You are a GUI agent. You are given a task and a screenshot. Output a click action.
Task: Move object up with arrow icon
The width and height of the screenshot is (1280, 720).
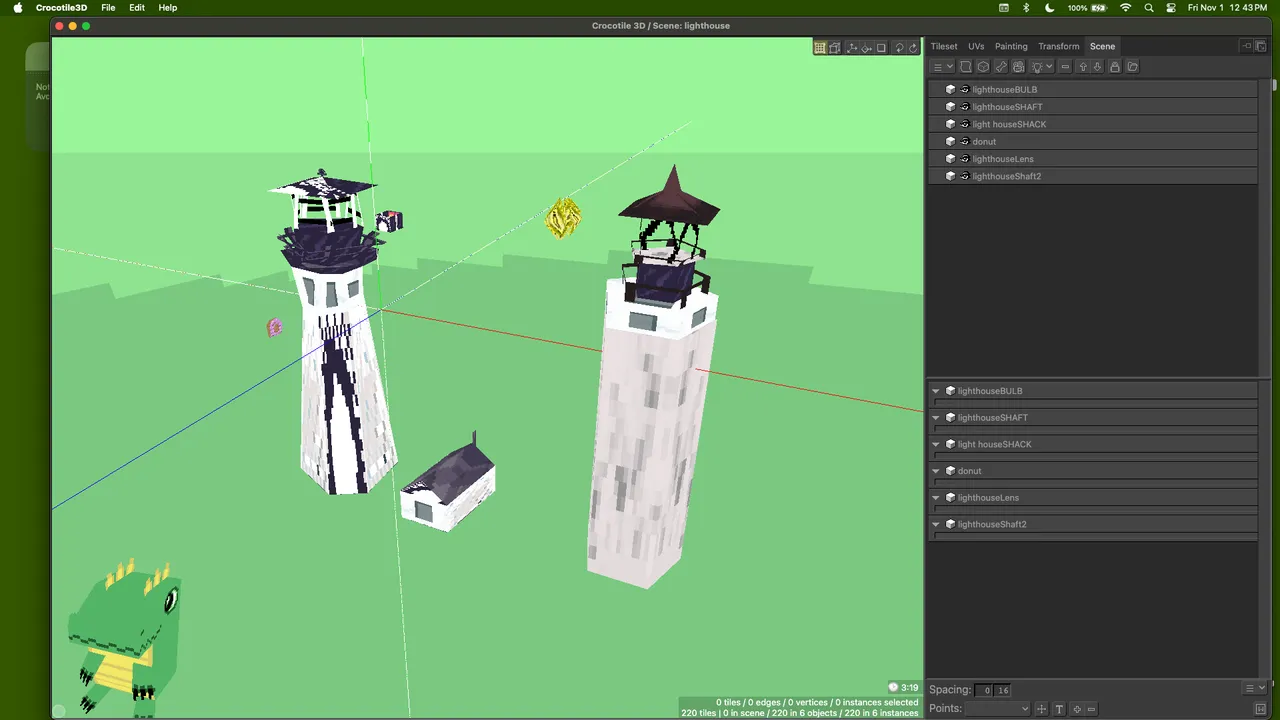(1083, 67)
